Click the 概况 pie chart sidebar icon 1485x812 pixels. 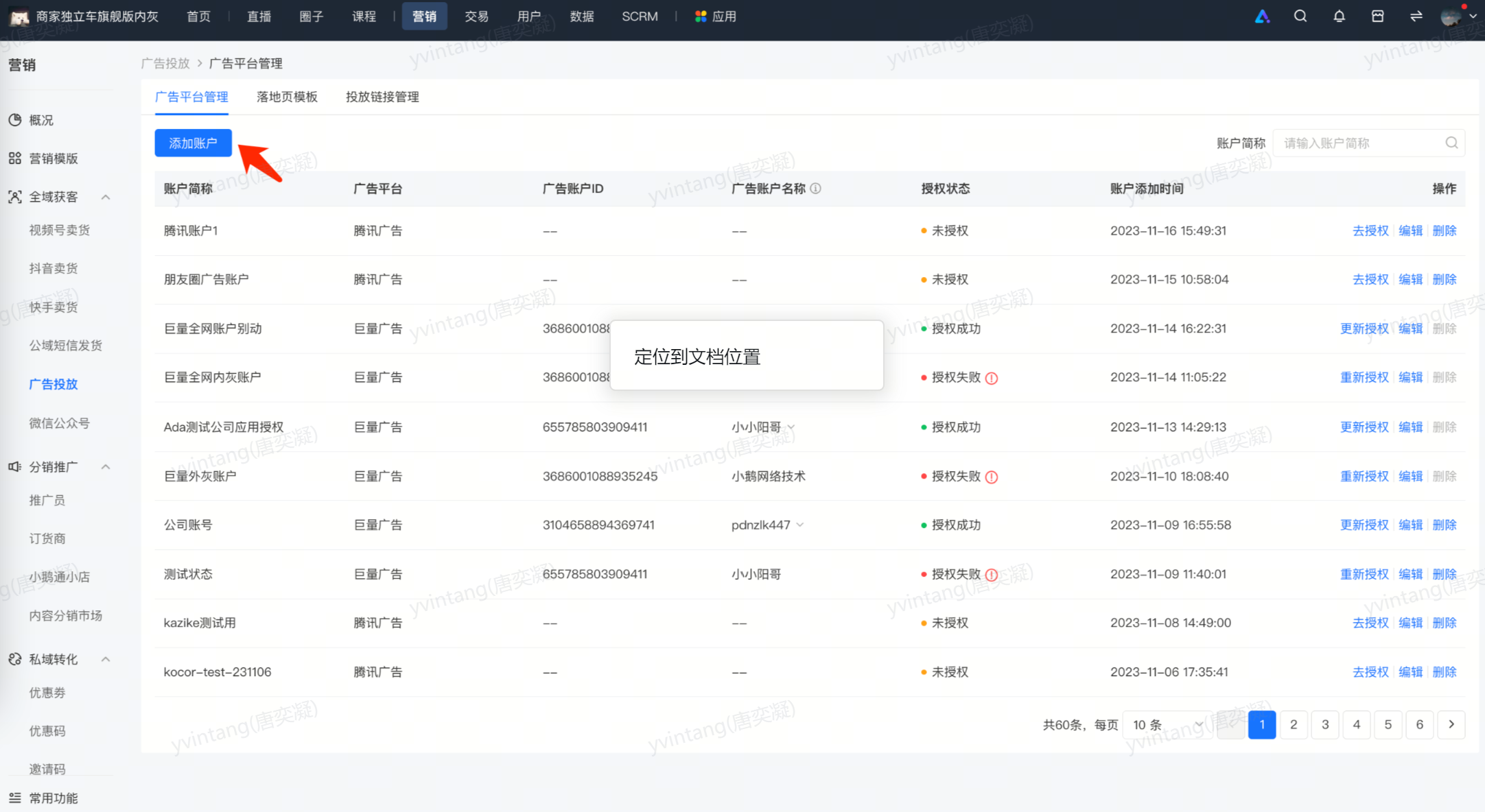point(14,120)
